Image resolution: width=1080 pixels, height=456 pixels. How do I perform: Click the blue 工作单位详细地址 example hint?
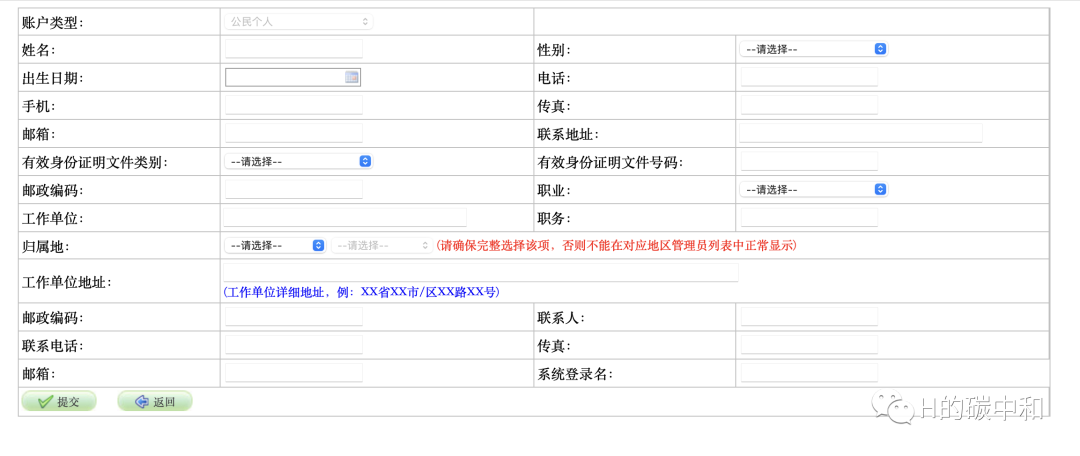pos(362,292)
